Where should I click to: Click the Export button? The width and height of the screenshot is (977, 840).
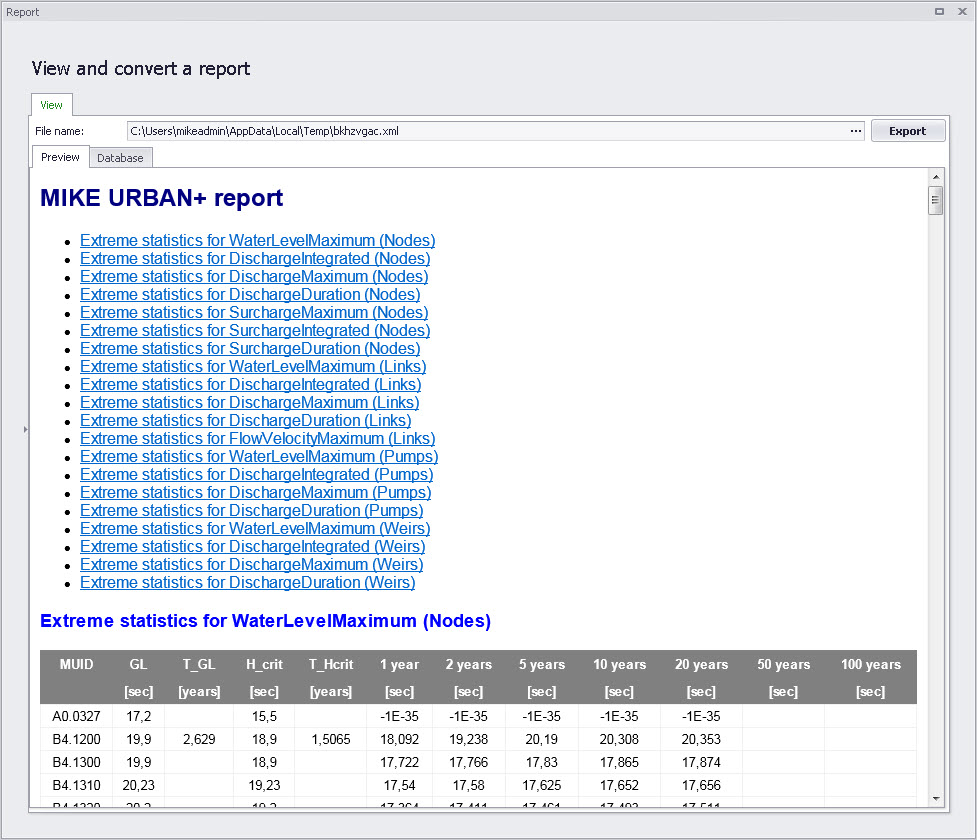908,131
